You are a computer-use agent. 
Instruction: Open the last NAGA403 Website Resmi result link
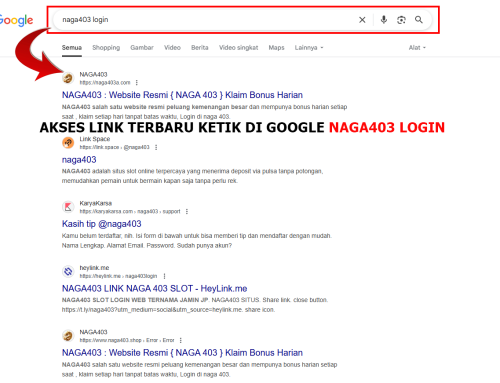click(x=182, y=353)
